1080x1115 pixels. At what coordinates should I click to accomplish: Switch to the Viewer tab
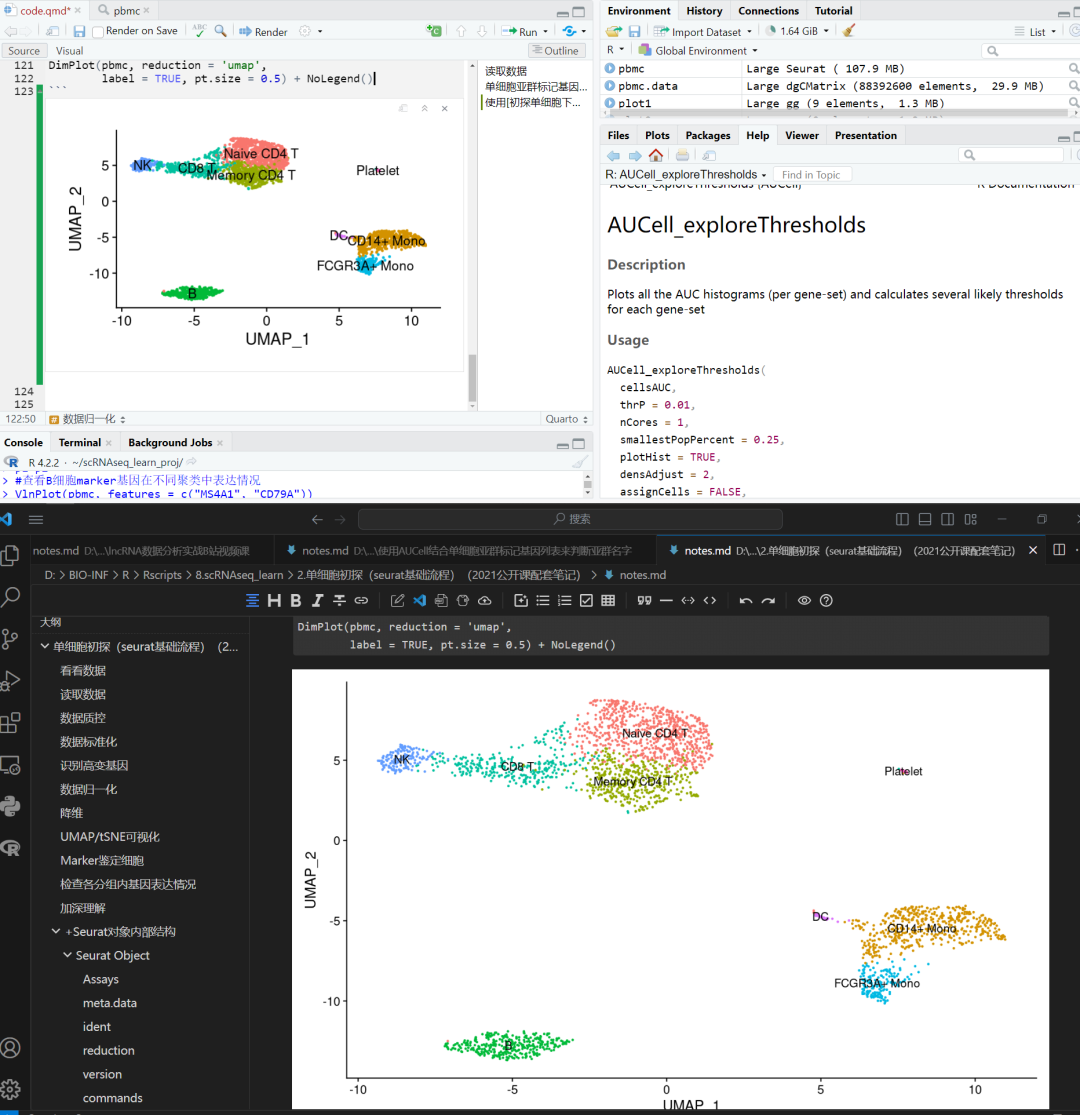[802, 135]
